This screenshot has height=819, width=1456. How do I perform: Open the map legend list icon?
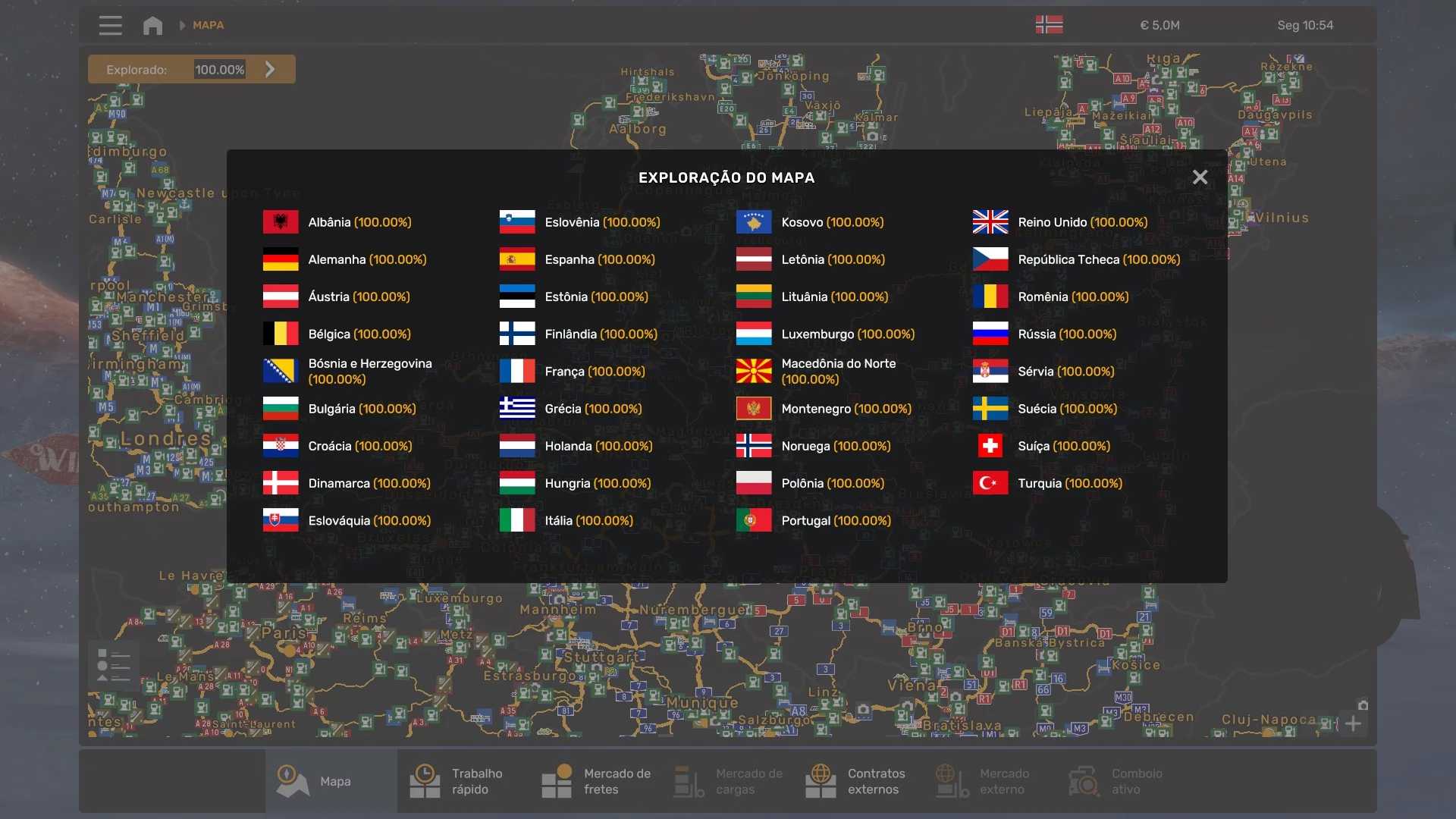(114, 666)
